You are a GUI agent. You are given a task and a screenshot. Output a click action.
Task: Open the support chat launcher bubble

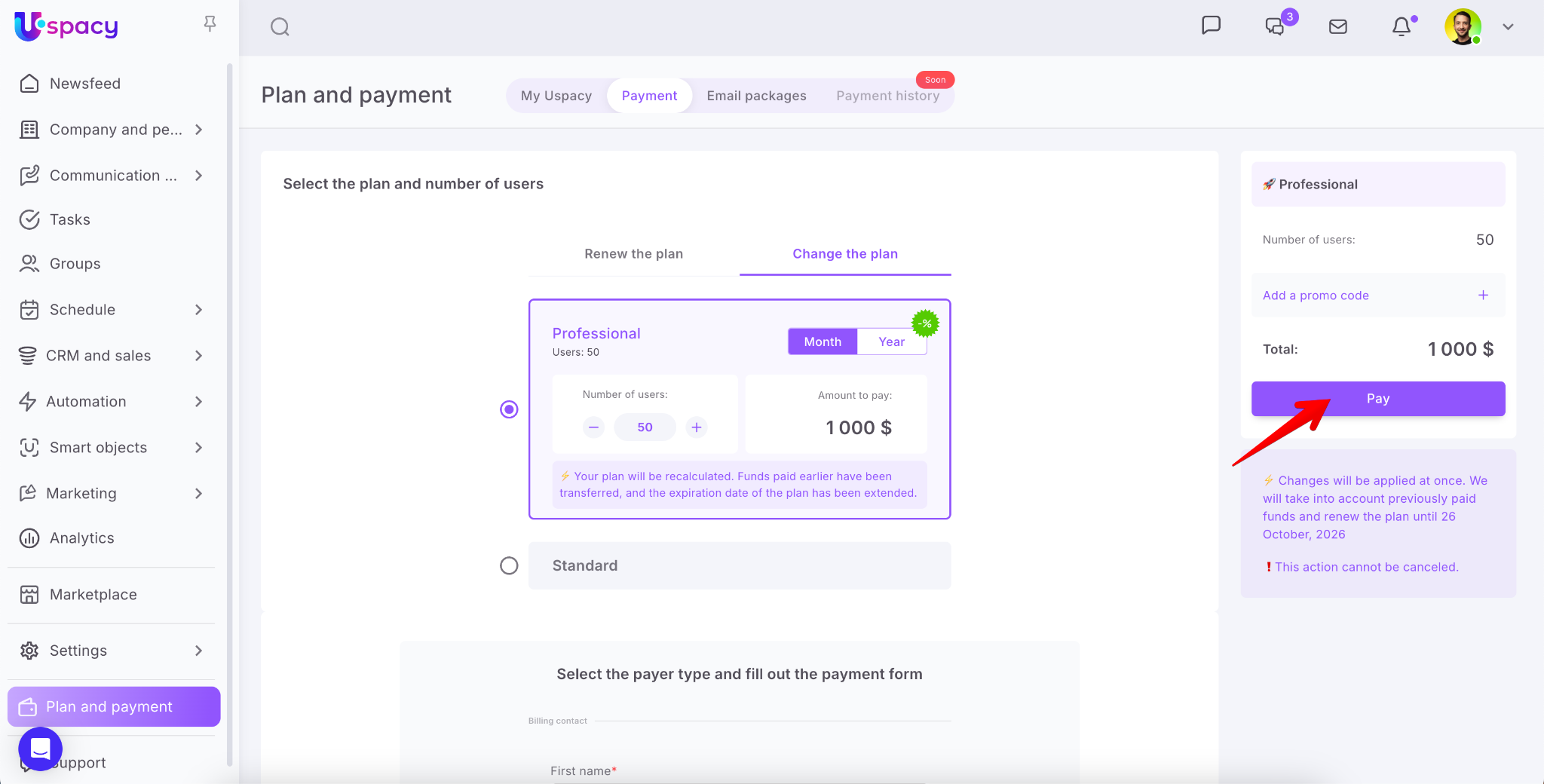click(x=40, y=749)
